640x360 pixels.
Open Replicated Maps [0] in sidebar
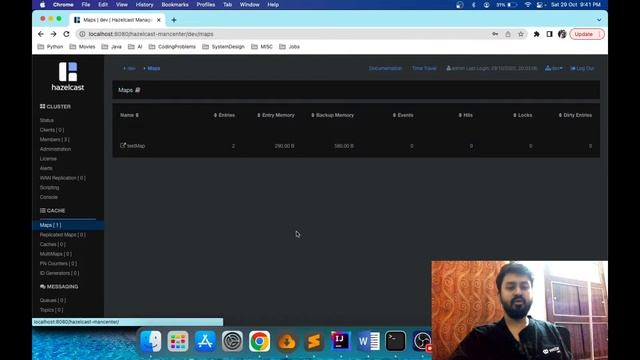tap(62, 235)
